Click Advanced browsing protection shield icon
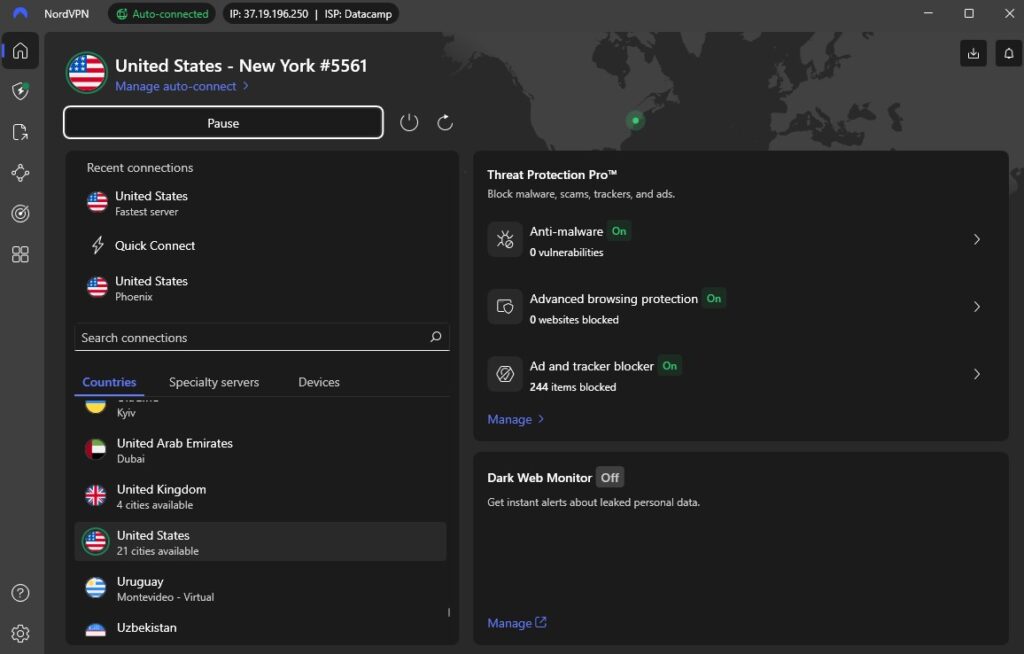The height and width of the screenshot is (654, 1024). [x=505, y=306]
